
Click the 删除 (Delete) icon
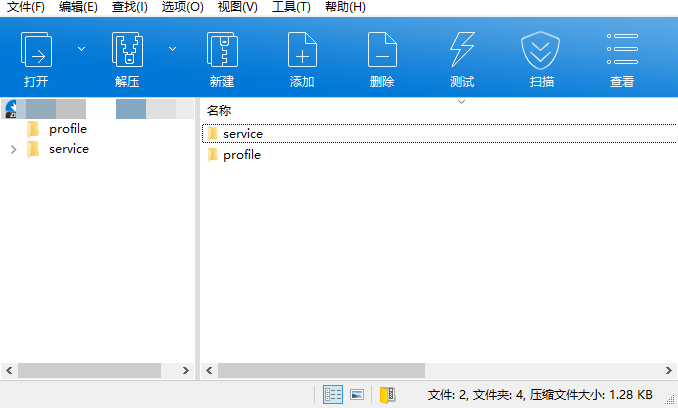(382, 49)
